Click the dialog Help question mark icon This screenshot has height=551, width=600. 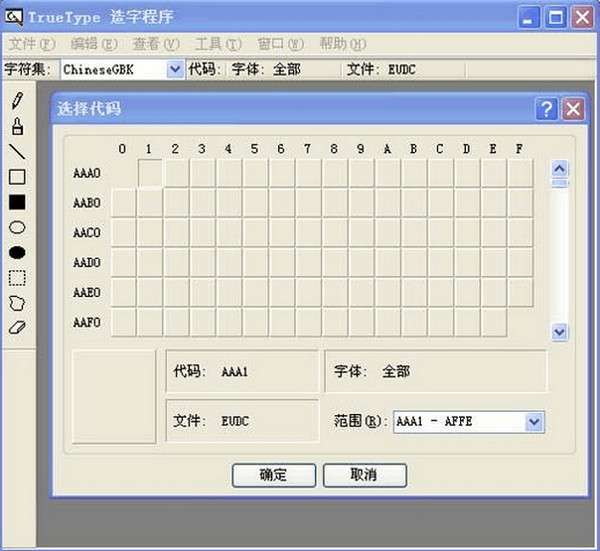pos(546,109)
